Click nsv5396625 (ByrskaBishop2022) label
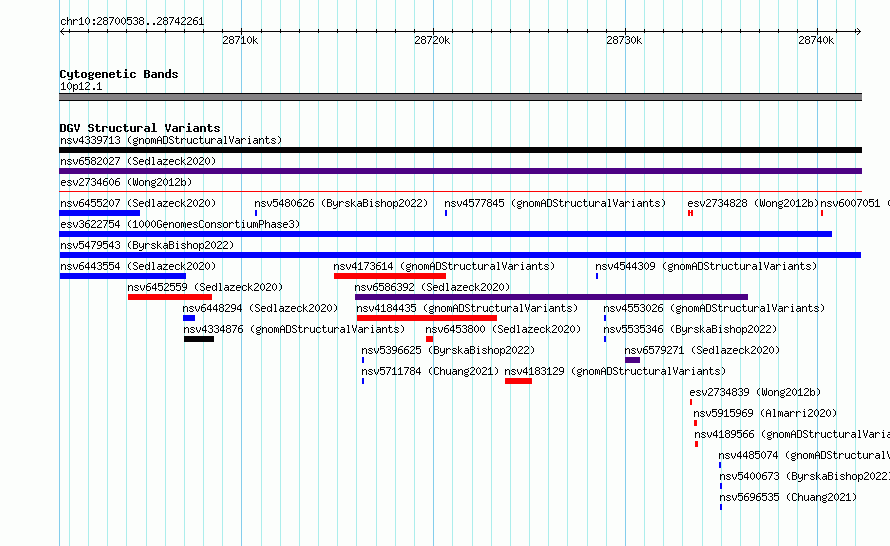The image size is (890, 546). click(448, 350)
